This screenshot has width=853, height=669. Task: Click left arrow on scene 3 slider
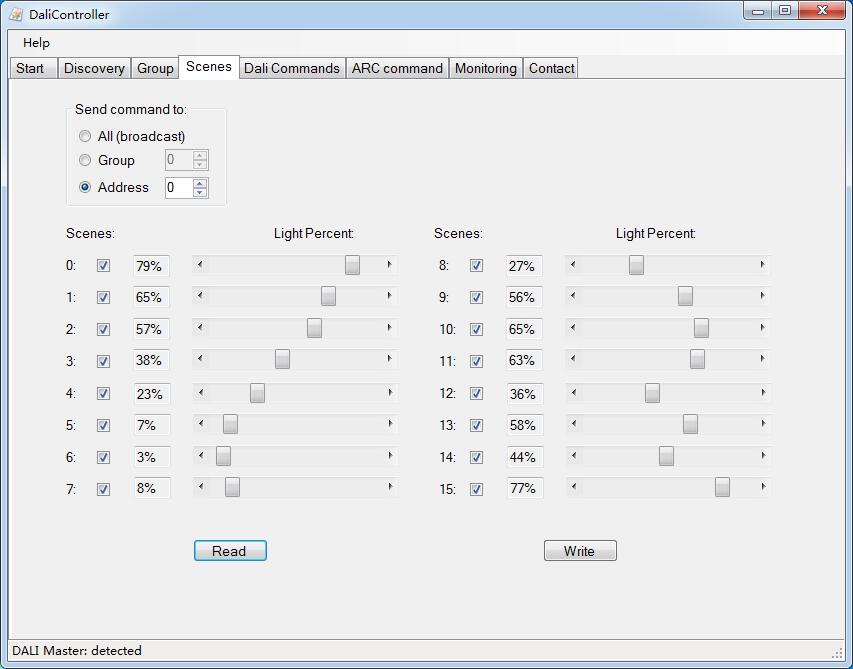pyautogui.click(x=201, y=360)
